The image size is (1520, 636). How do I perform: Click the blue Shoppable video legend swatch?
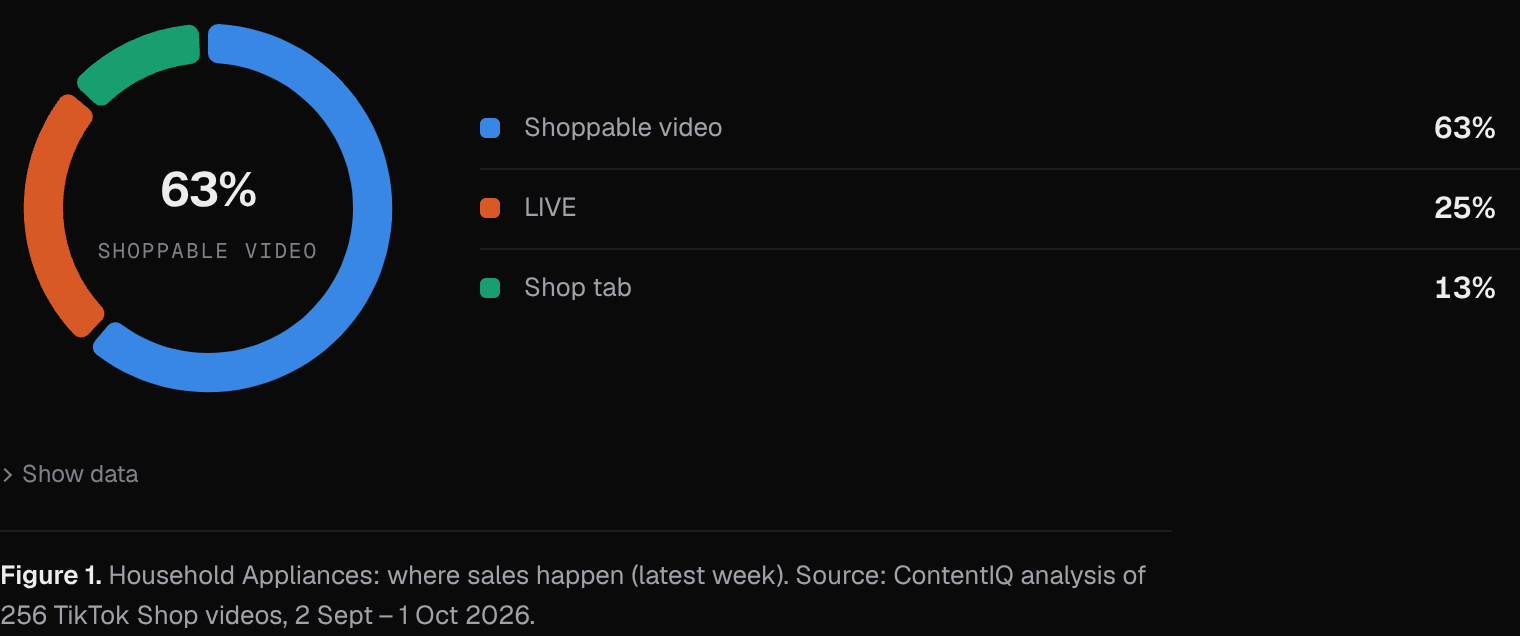tap(490, 128)
